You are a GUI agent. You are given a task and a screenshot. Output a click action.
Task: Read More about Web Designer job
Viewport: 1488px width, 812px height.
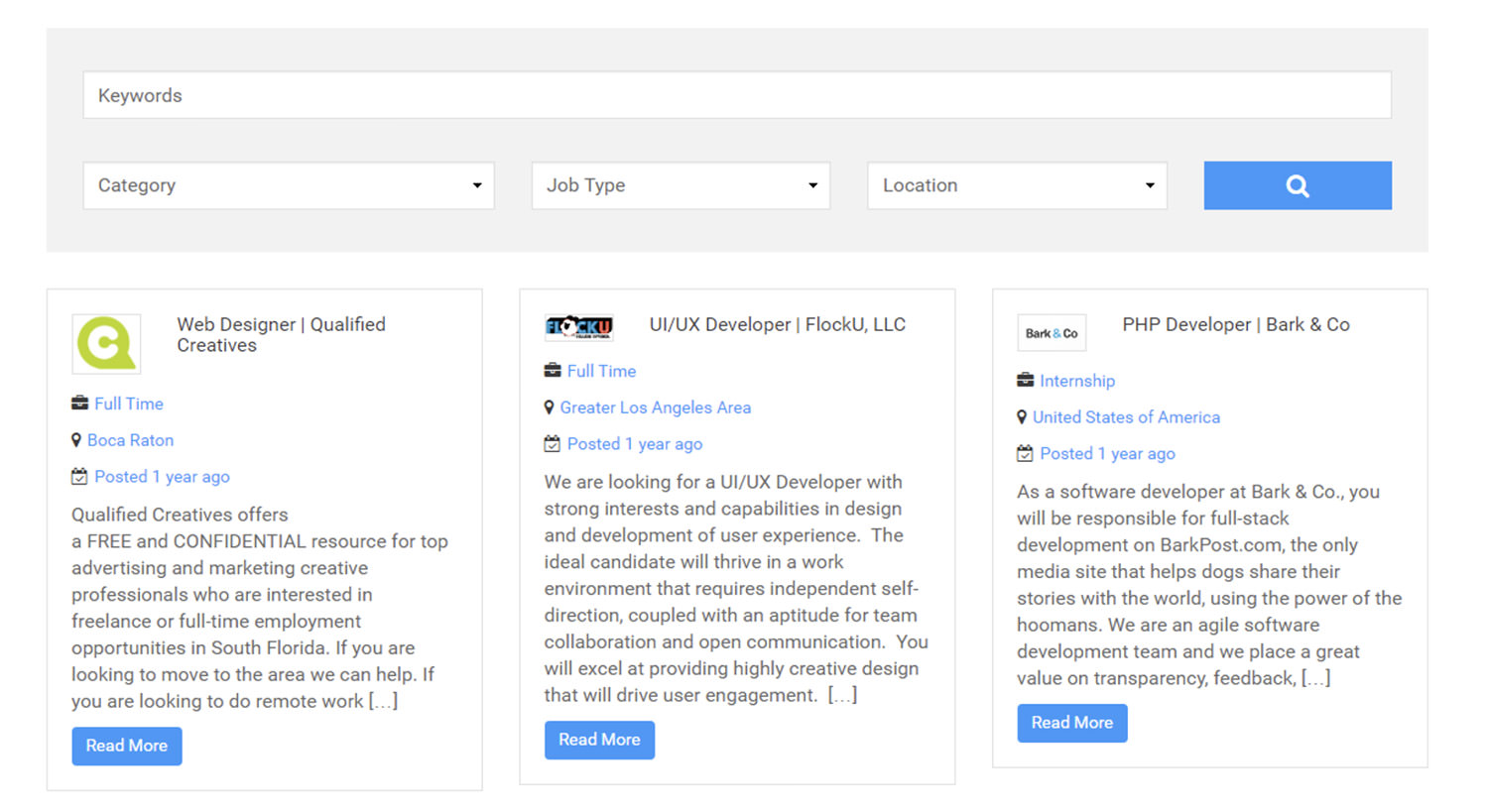pos(127,746)
